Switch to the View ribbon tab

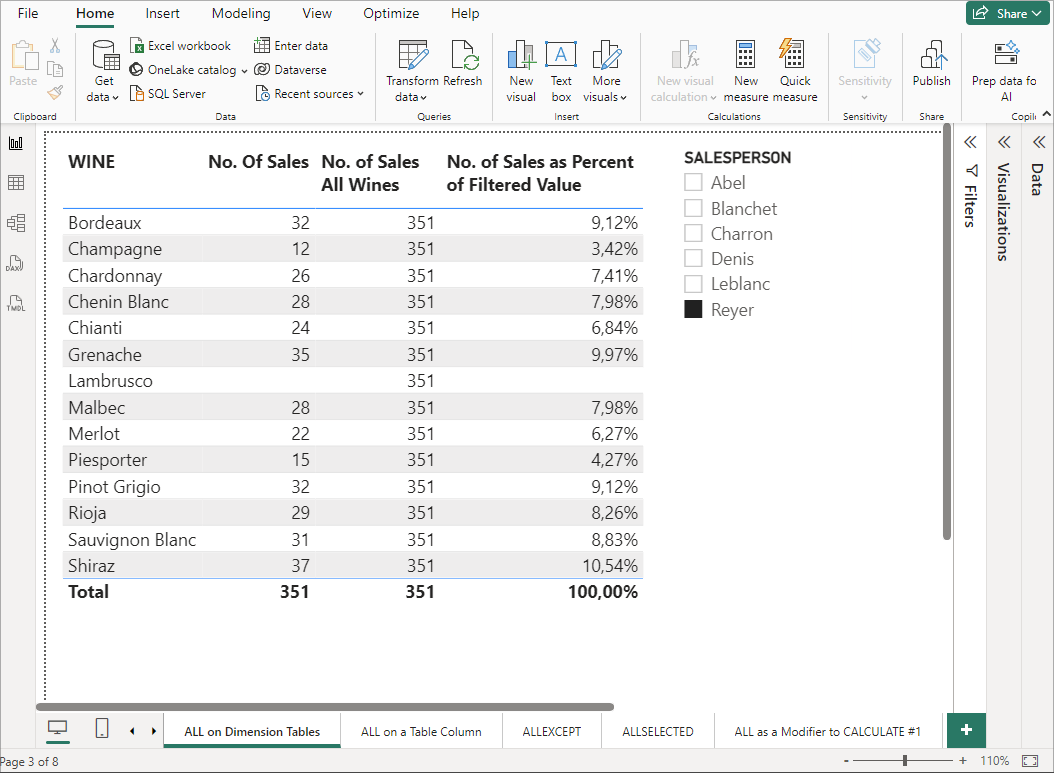coord(317,13)
